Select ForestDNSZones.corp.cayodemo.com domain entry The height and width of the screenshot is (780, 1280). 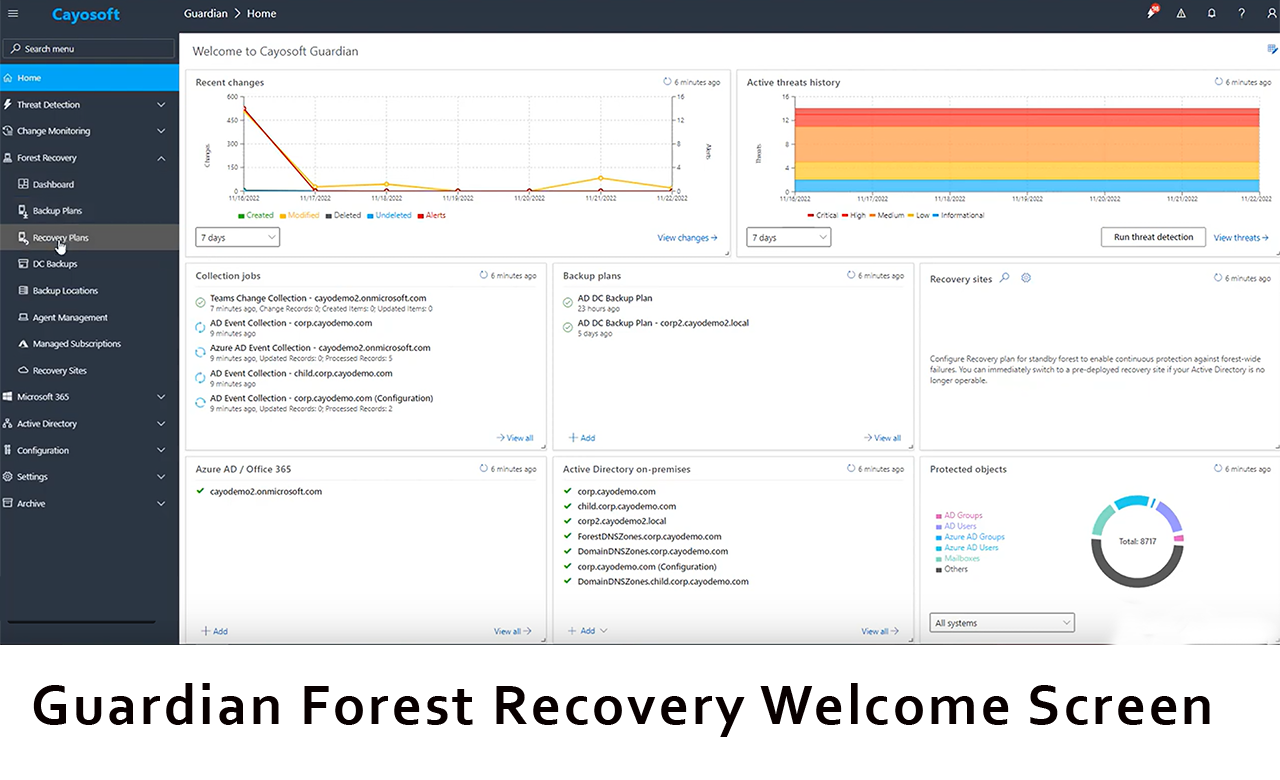coord(649,537)
